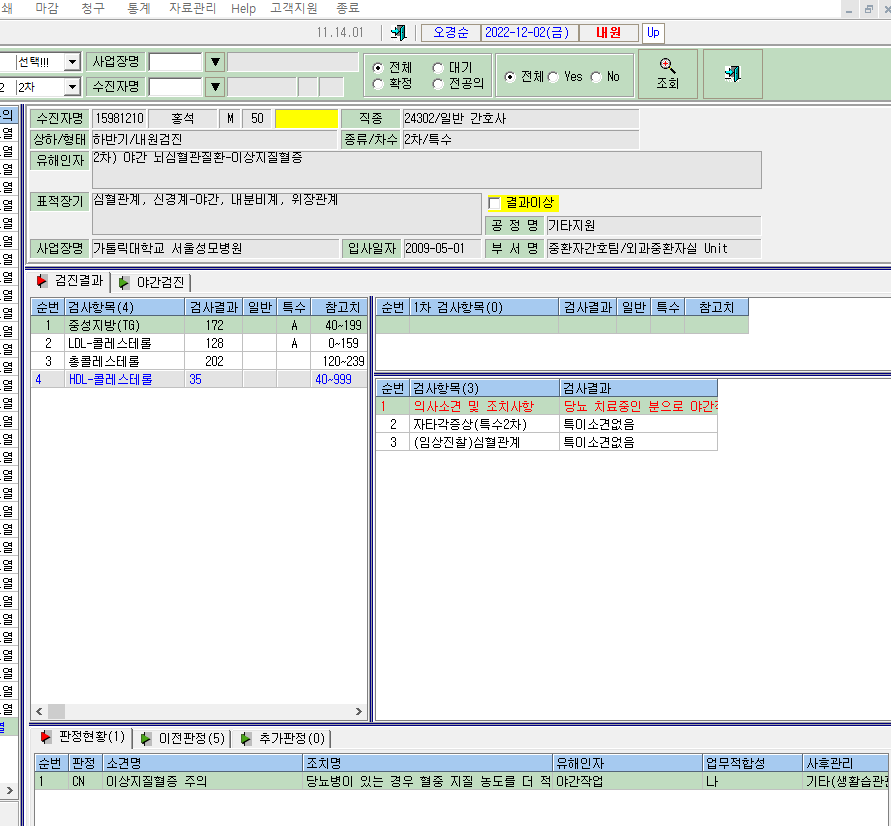Click the exit door icon beside 조회
This screenshot has height=826, width=891.
tap(732, 74)
